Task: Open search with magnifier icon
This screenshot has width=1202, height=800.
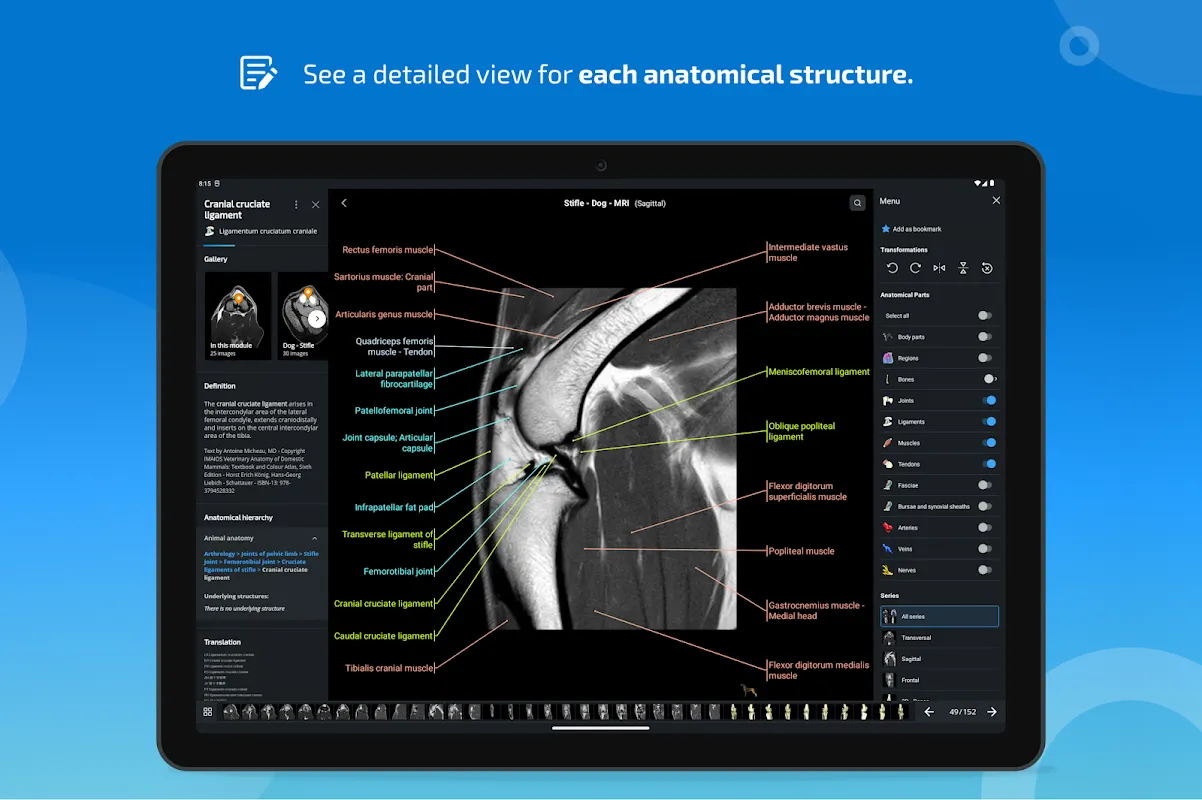Action: (x=857, y=203)
